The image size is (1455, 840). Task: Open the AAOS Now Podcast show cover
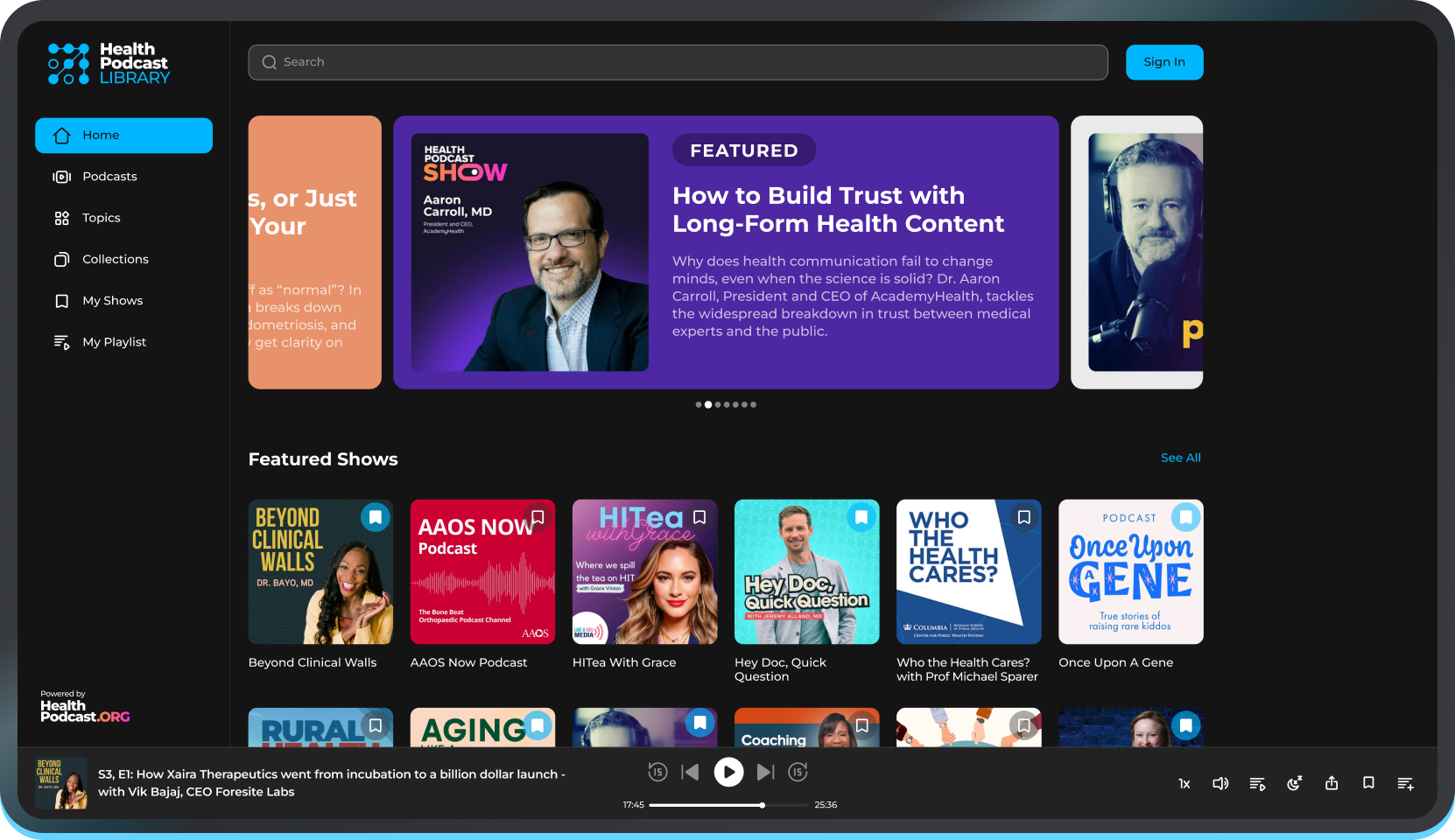coord(482,572)
